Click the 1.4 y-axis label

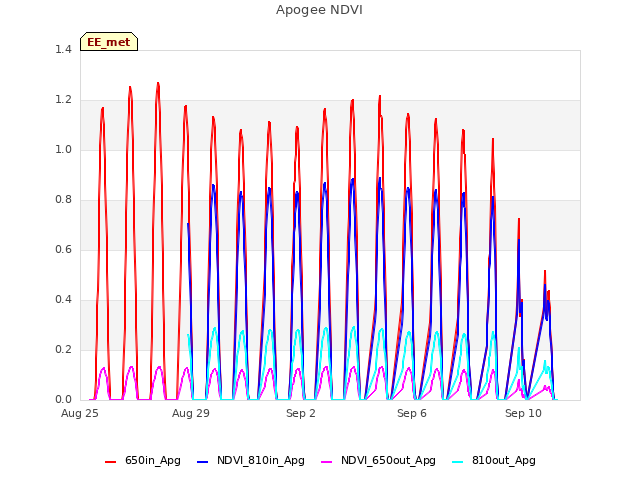click(x=63, y=50)
